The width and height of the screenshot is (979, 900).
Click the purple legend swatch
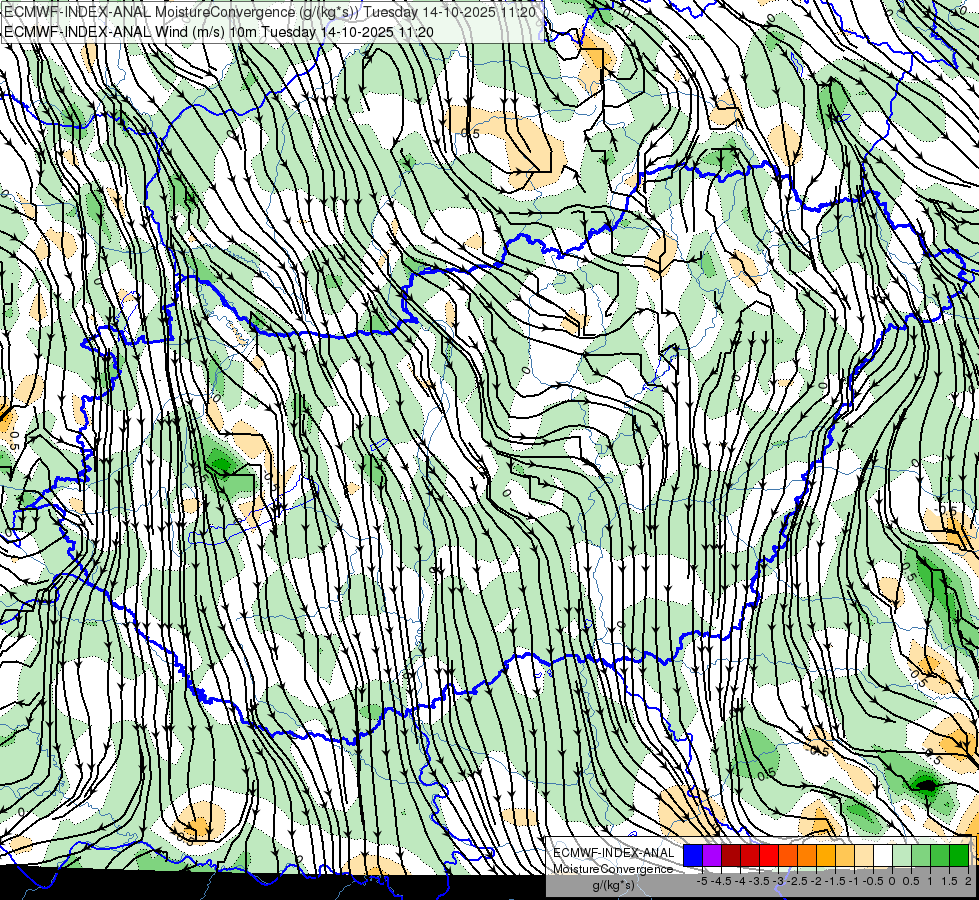(712, 855)
